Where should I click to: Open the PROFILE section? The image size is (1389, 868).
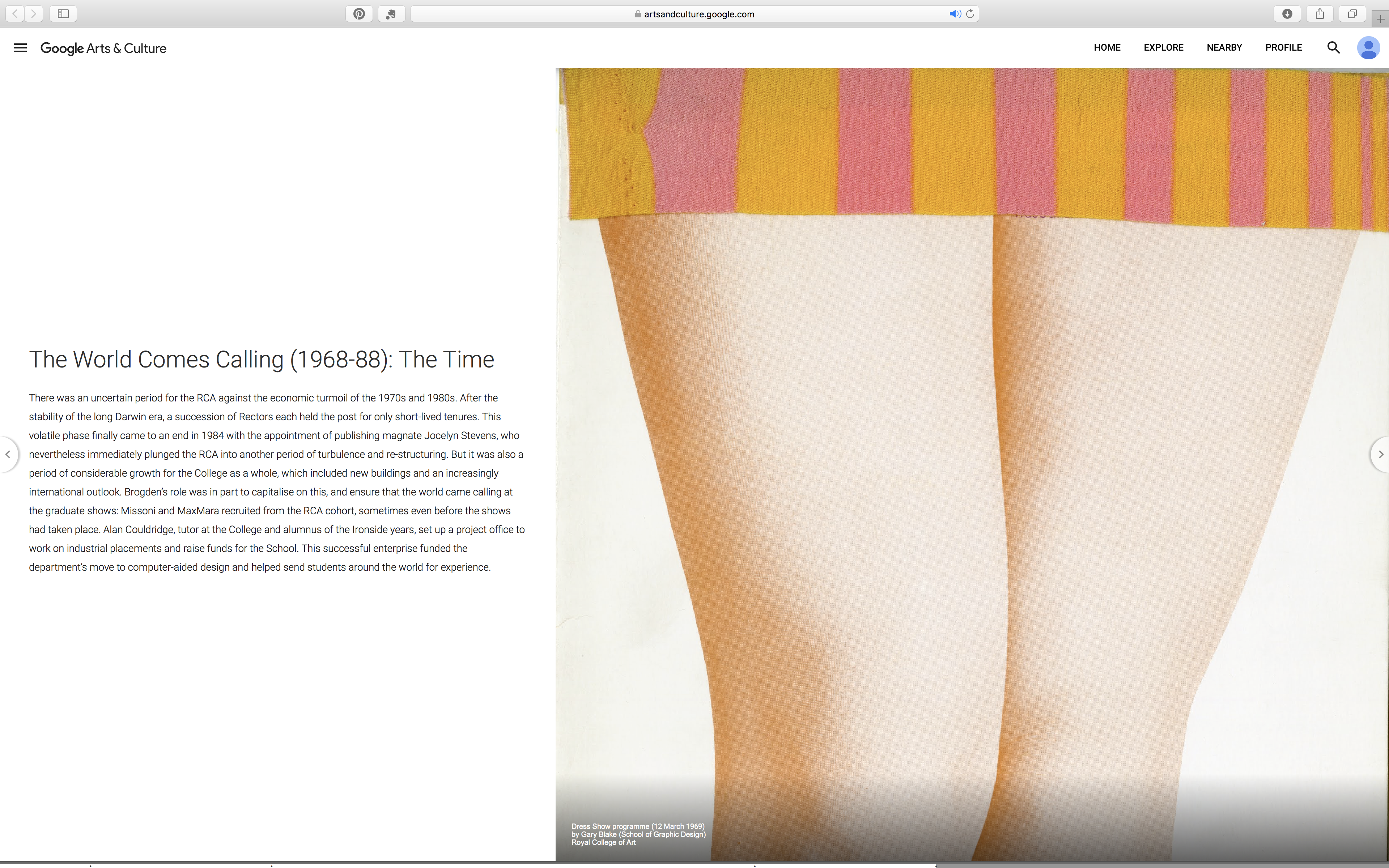(1283, 48)
